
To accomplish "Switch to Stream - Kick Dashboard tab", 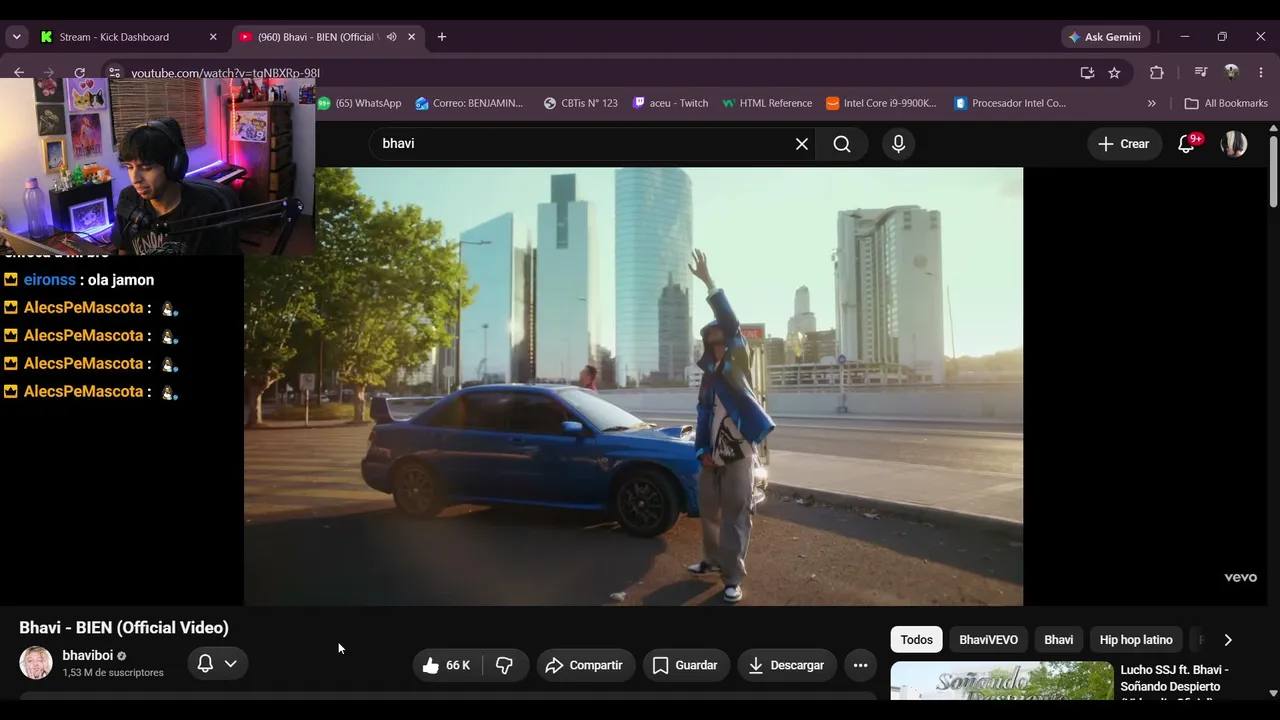I will pos(128,37).
